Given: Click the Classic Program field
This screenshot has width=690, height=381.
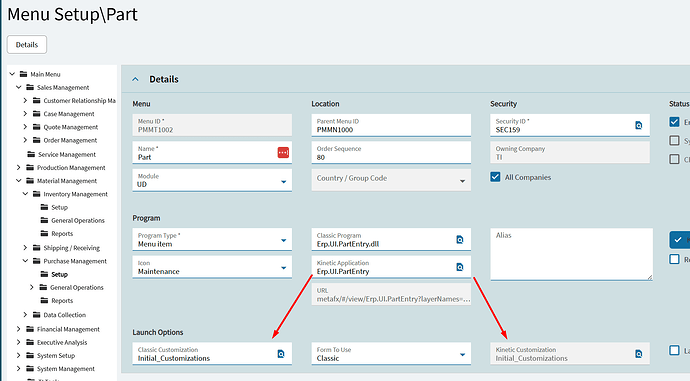Looking at the screenshot, I should pos(391,240).
